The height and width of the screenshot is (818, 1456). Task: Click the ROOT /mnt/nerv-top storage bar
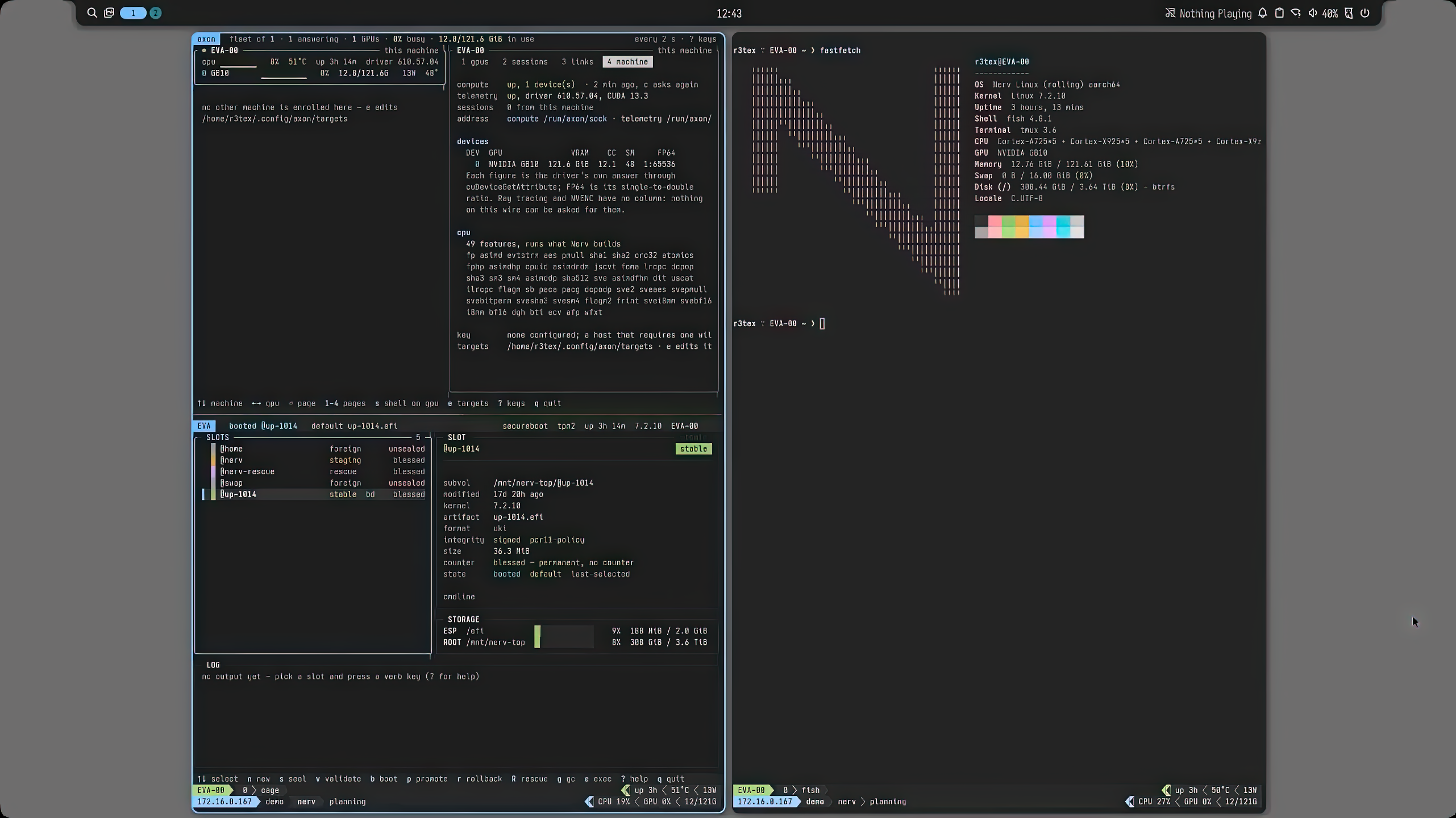(564, 642)
